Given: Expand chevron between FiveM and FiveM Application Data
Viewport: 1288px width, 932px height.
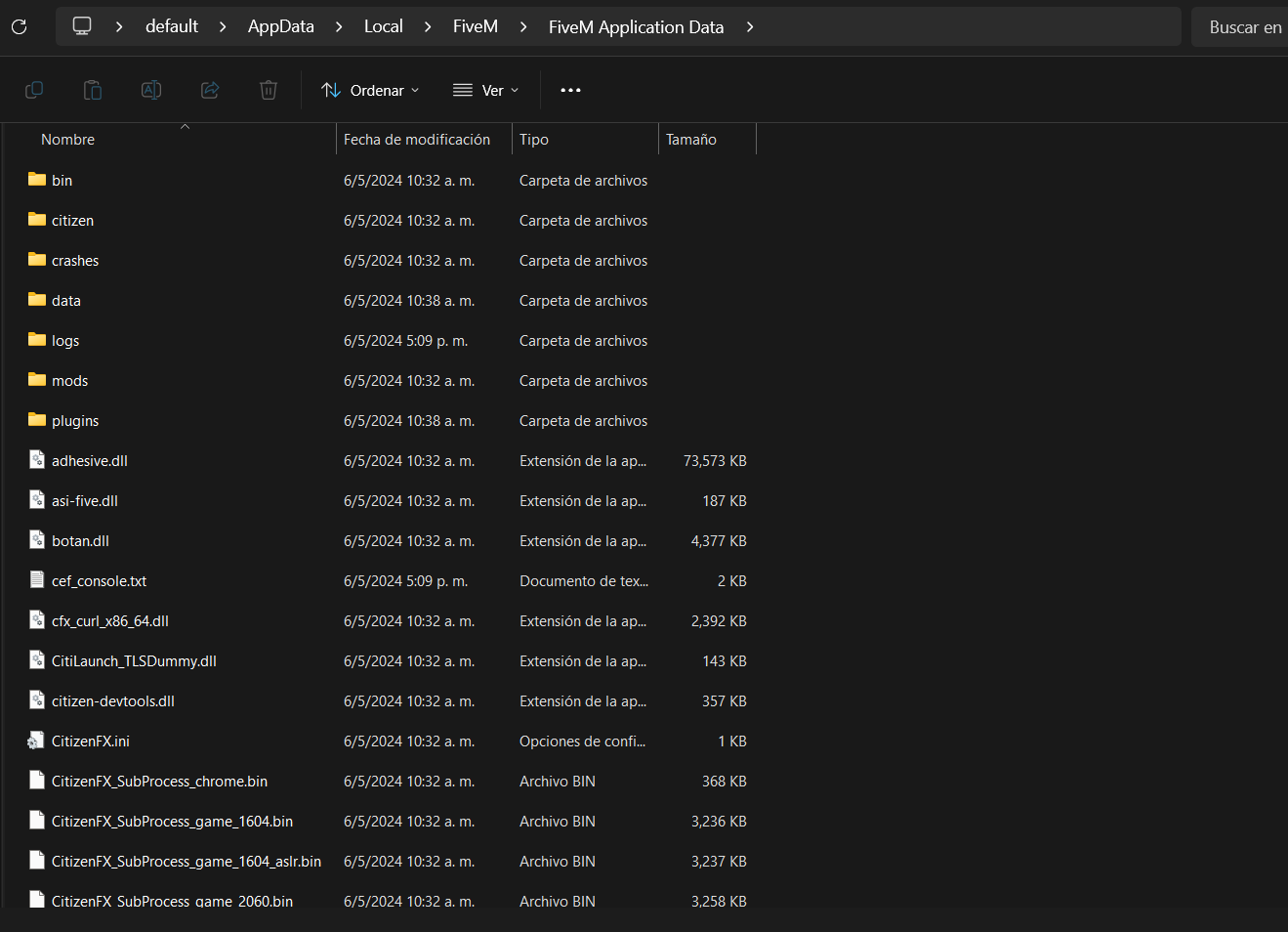Looking at the screenshot, I should (x=523, y=27).
